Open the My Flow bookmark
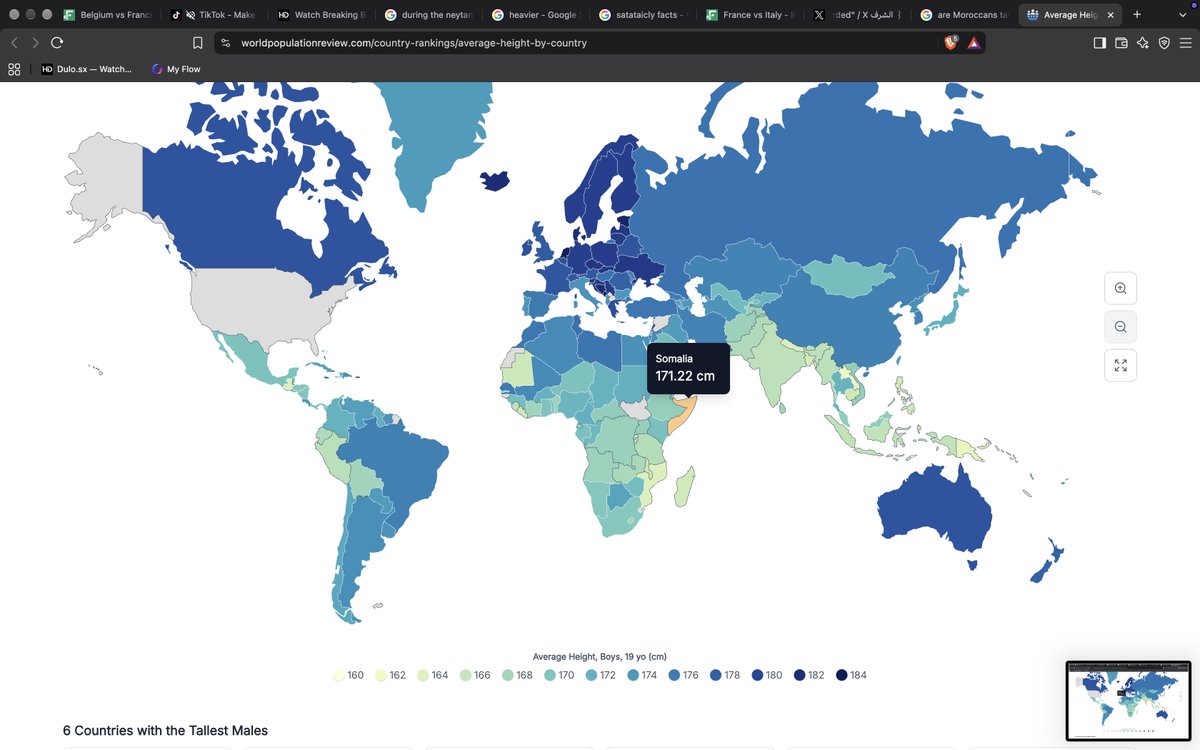 coord(175,69)
